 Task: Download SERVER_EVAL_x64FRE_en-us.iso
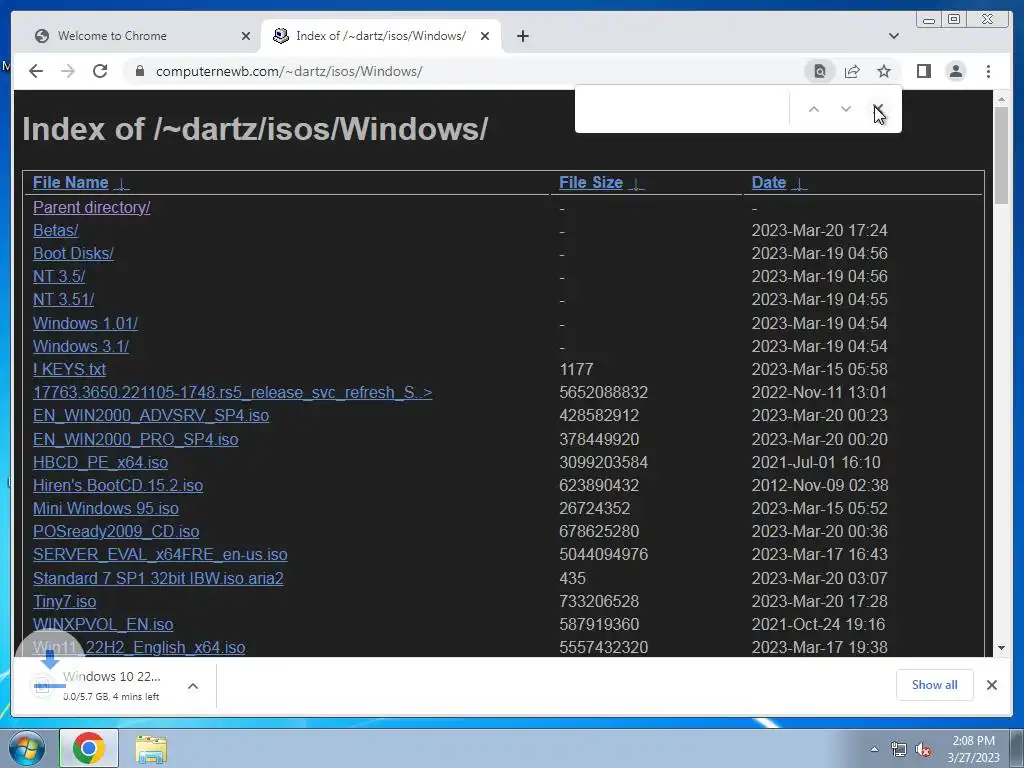[x=160, y=554]
